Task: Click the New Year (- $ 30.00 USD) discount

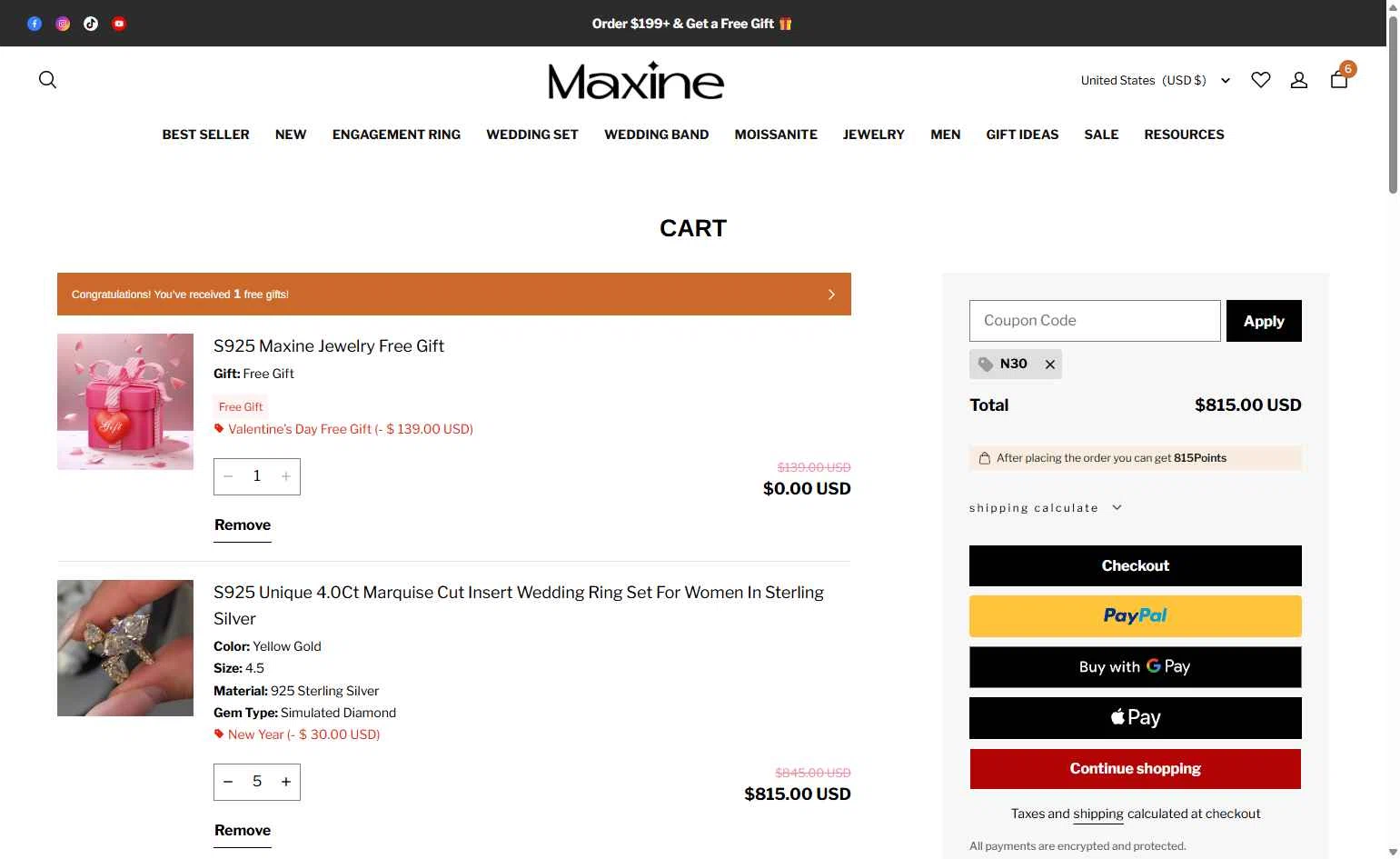Action: pos(297,734)
